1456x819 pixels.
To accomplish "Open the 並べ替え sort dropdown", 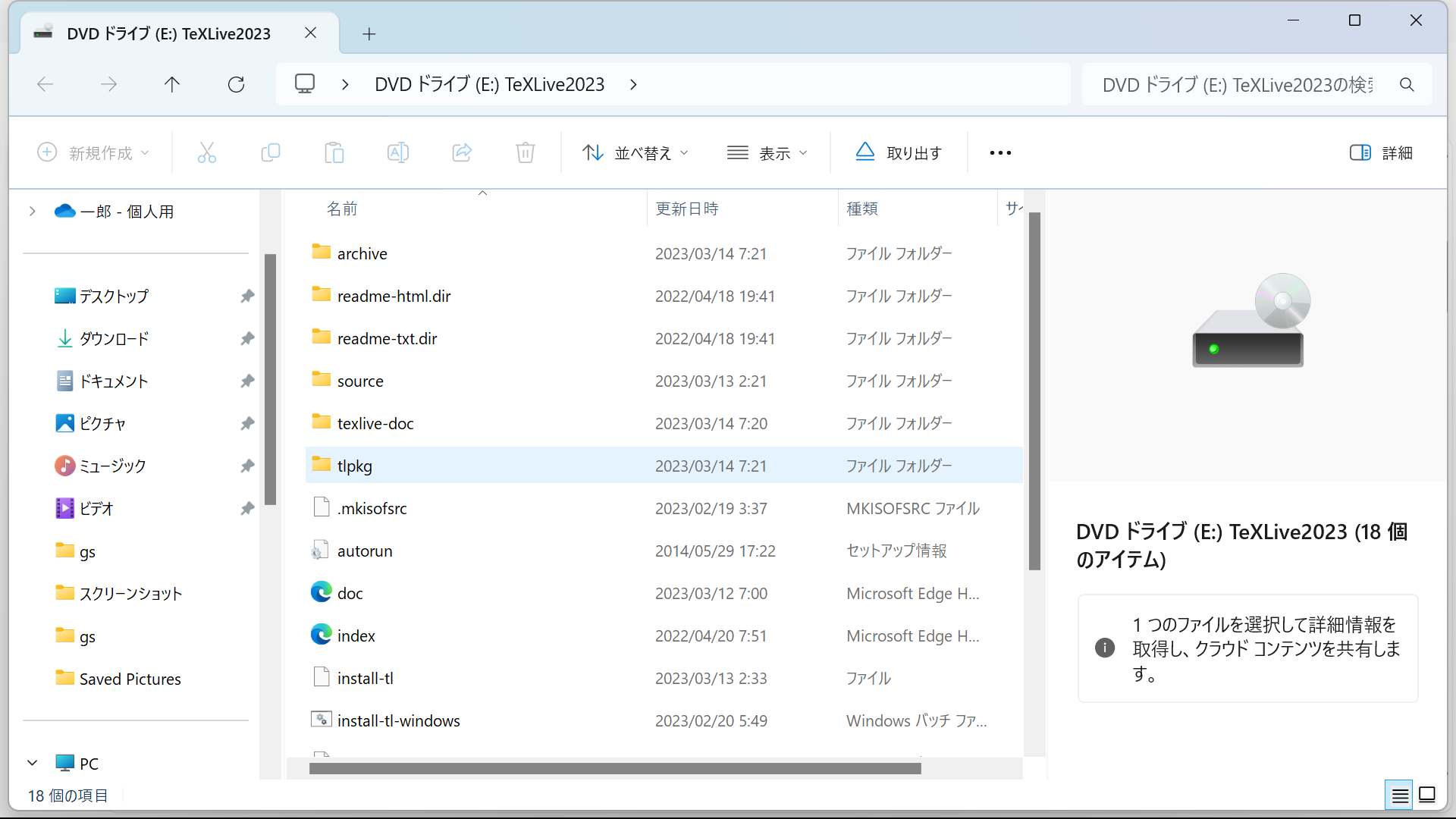I will click(x=635, y=152).
